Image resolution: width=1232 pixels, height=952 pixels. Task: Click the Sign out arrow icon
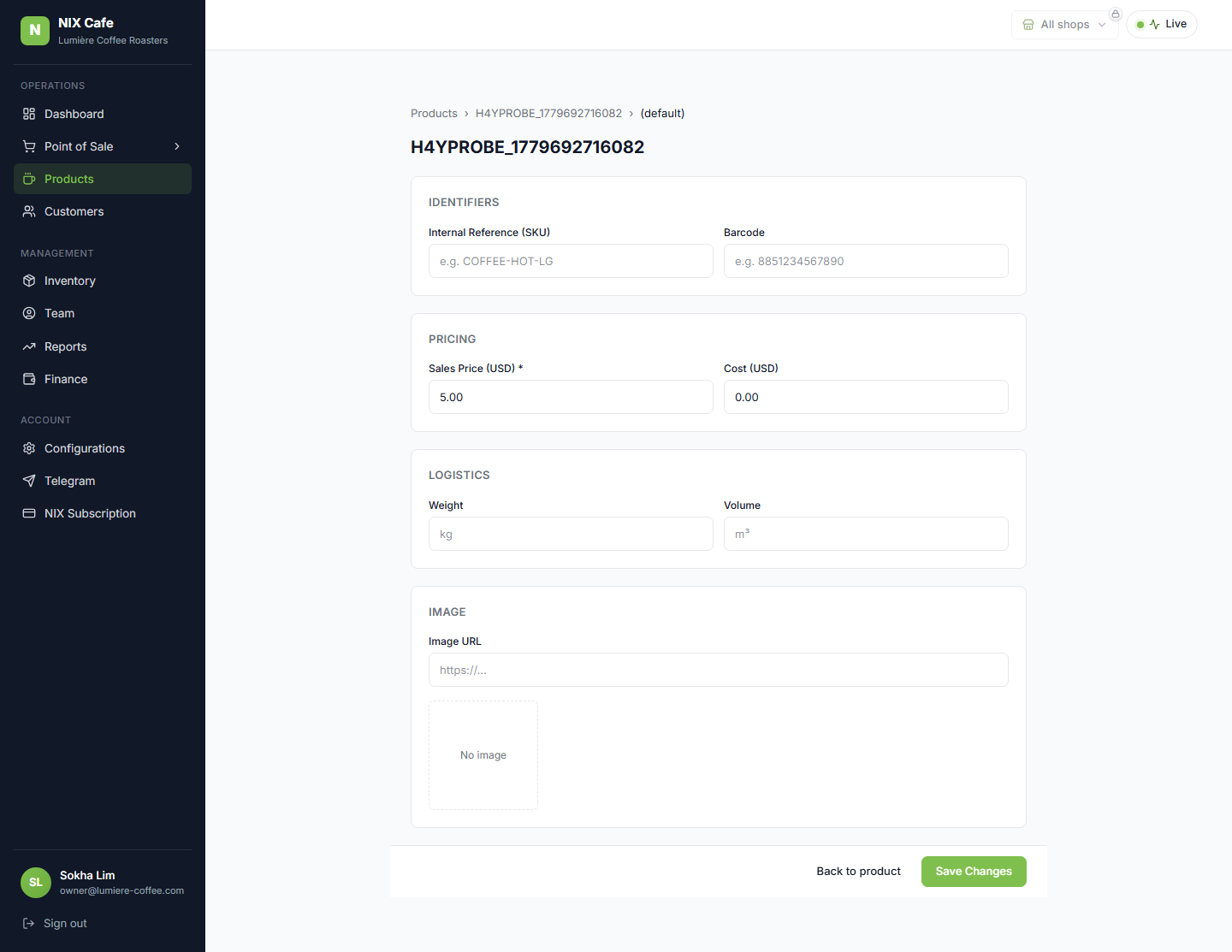click(x=28, y=923)
